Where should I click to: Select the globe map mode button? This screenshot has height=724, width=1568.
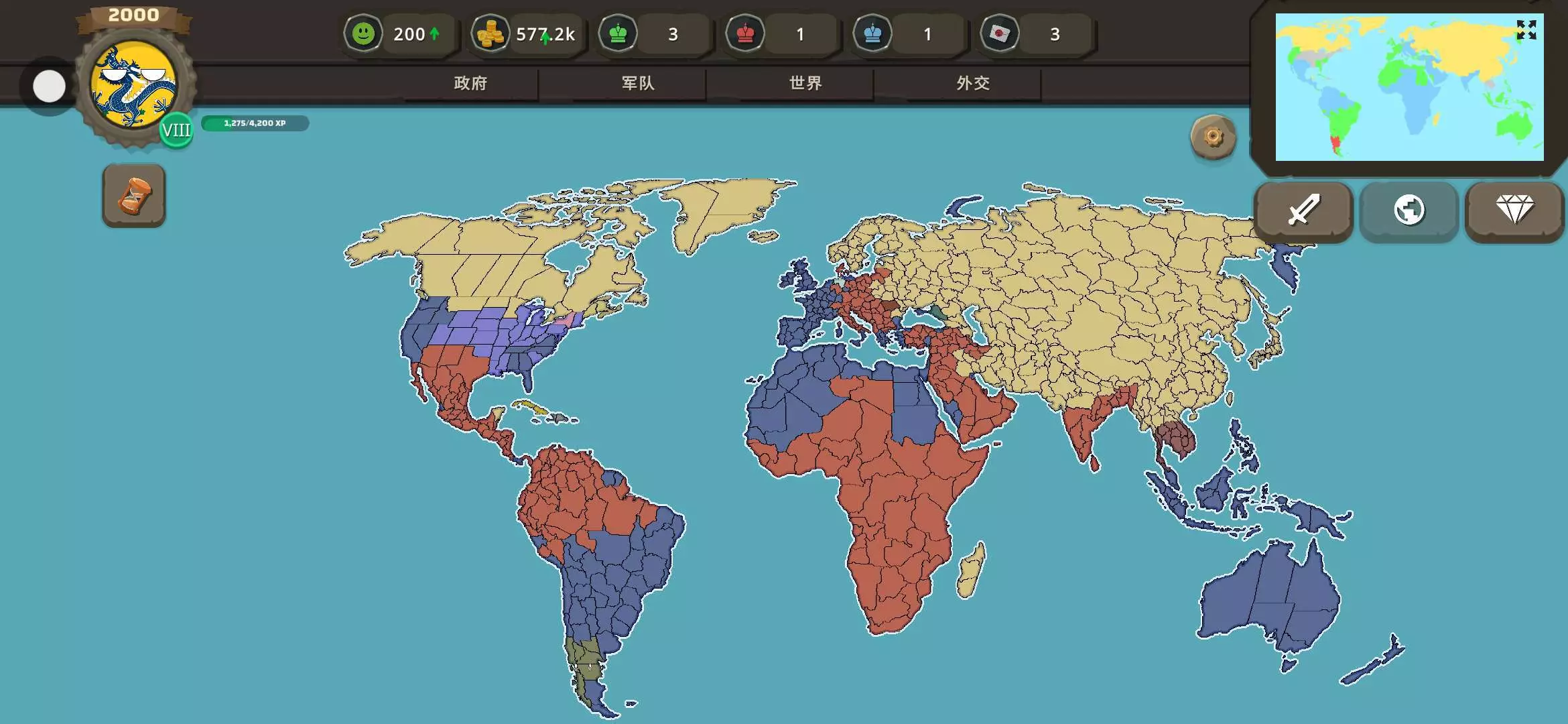[1409, 210]
